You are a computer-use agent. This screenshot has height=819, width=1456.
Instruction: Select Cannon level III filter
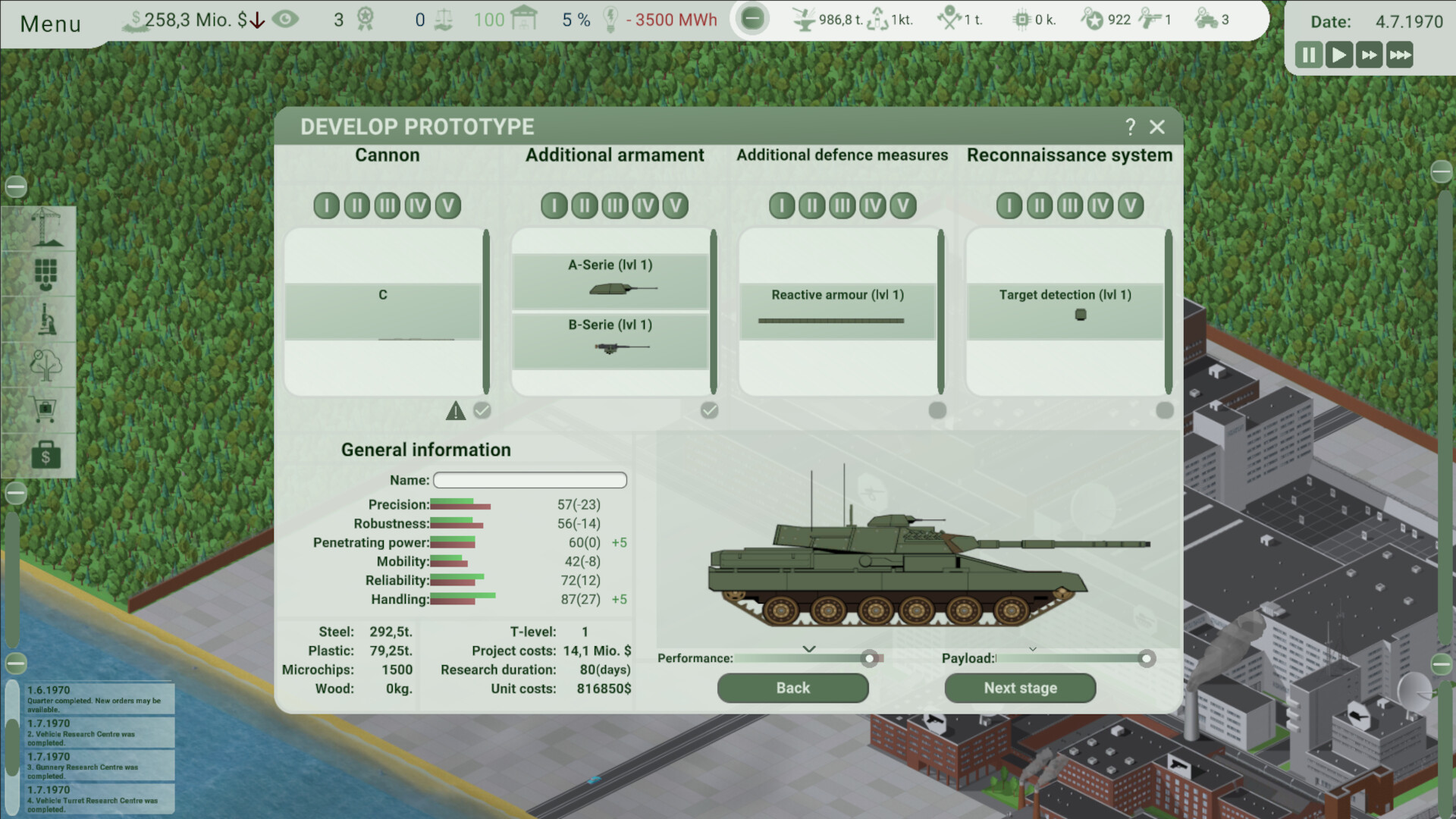(387, 206)
